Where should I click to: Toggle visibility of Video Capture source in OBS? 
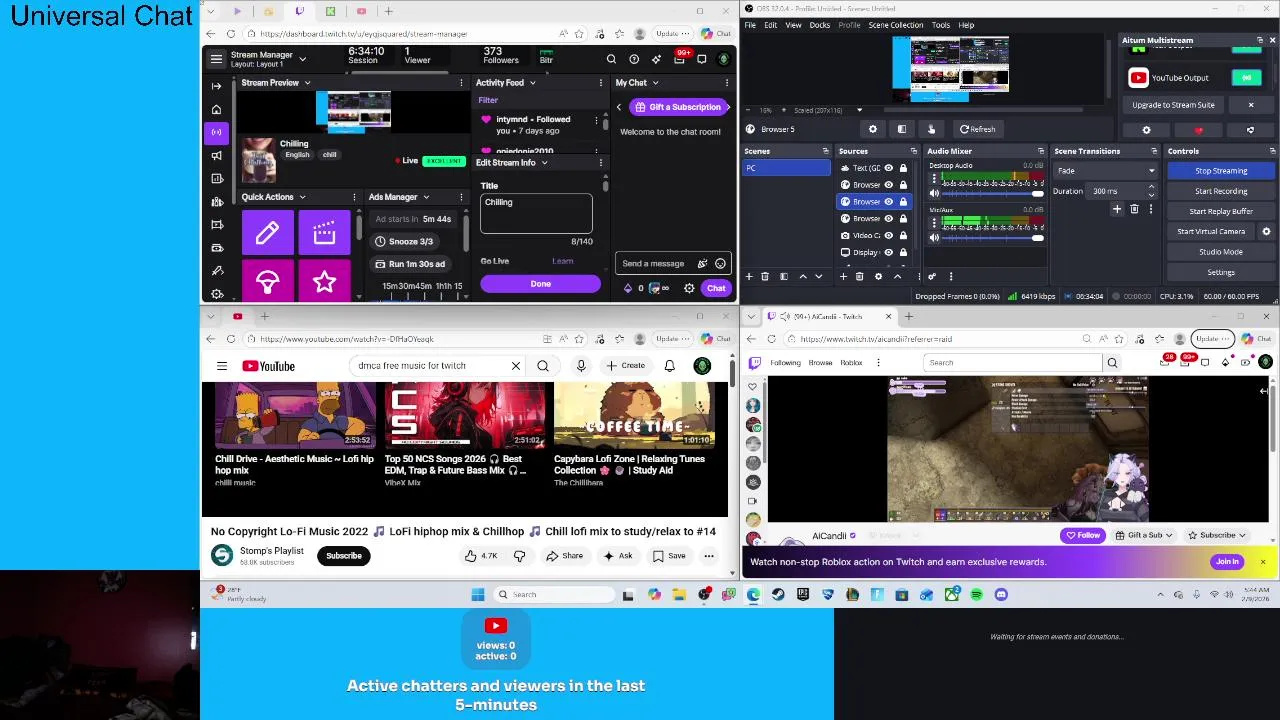[888, 235]
